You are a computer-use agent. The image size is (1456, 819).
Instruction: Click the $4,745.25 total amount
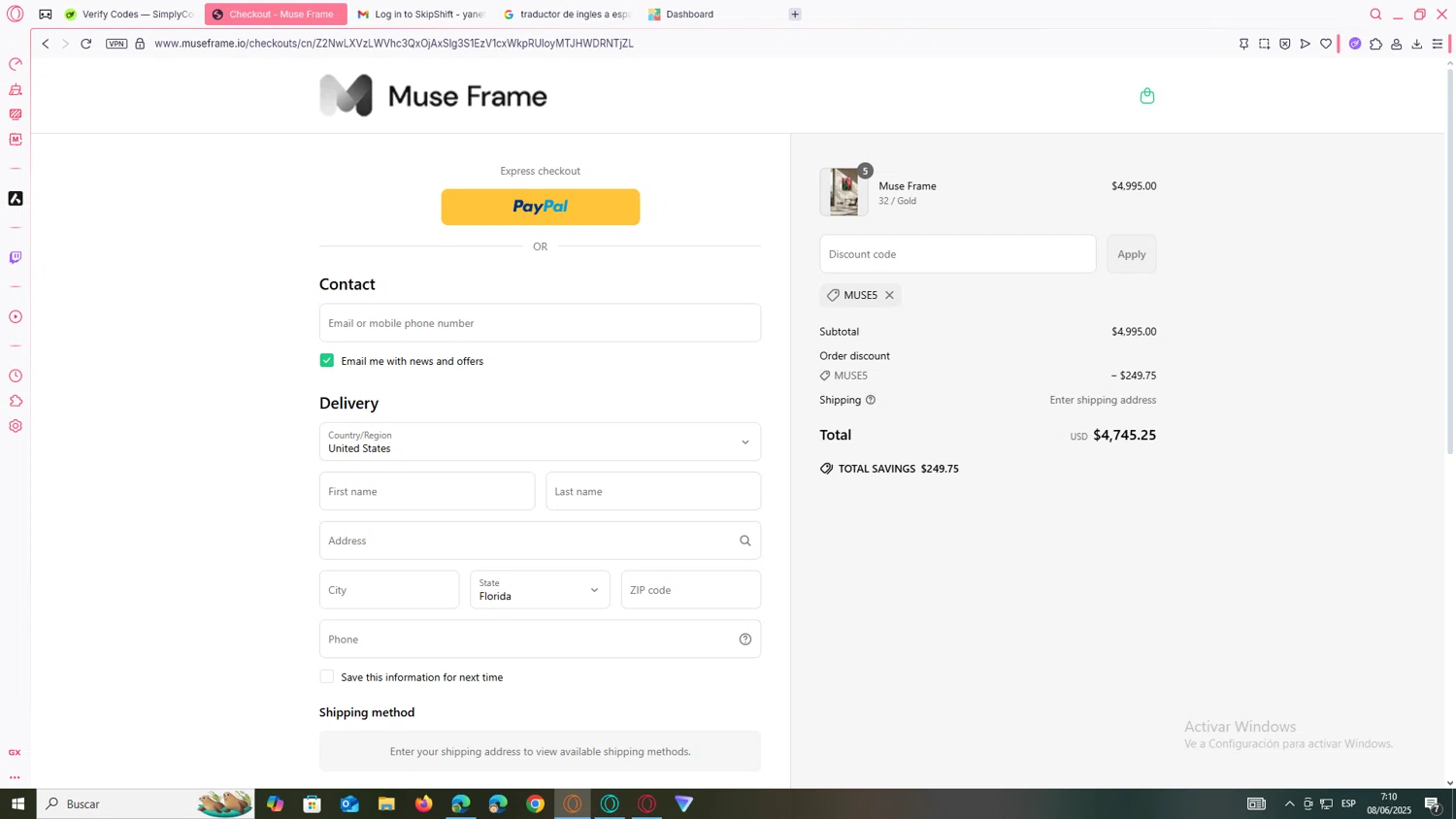[x=1124, y=435]
